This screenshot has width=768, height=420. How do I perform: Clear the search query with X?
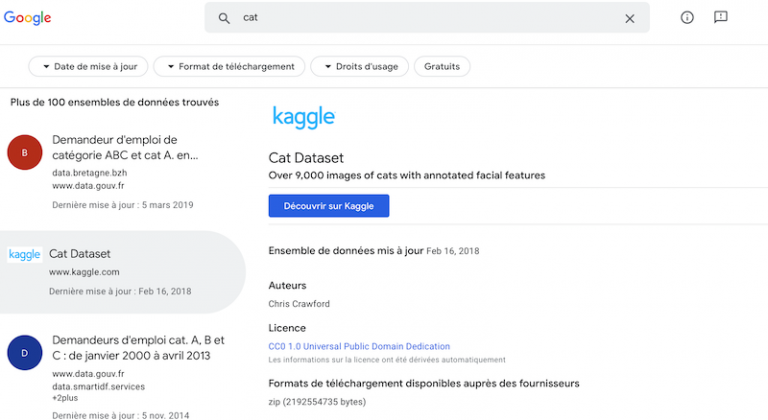(630, 18)
